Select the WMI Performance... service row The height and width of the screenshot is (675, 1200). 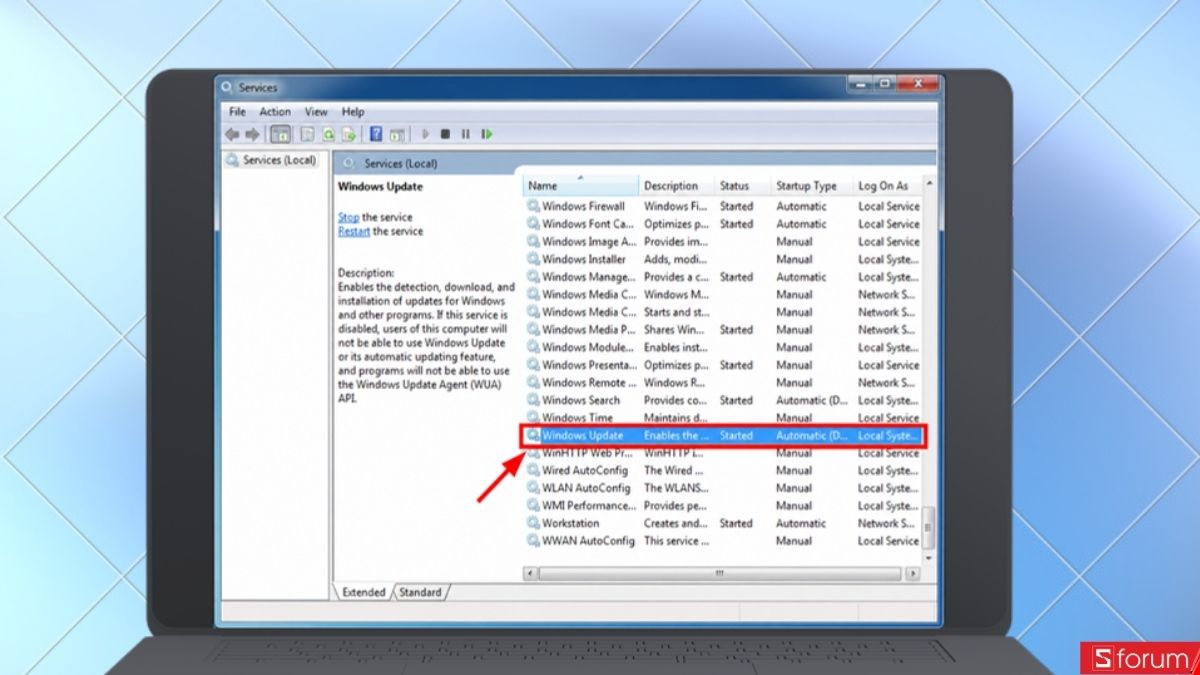pos(722,506)
